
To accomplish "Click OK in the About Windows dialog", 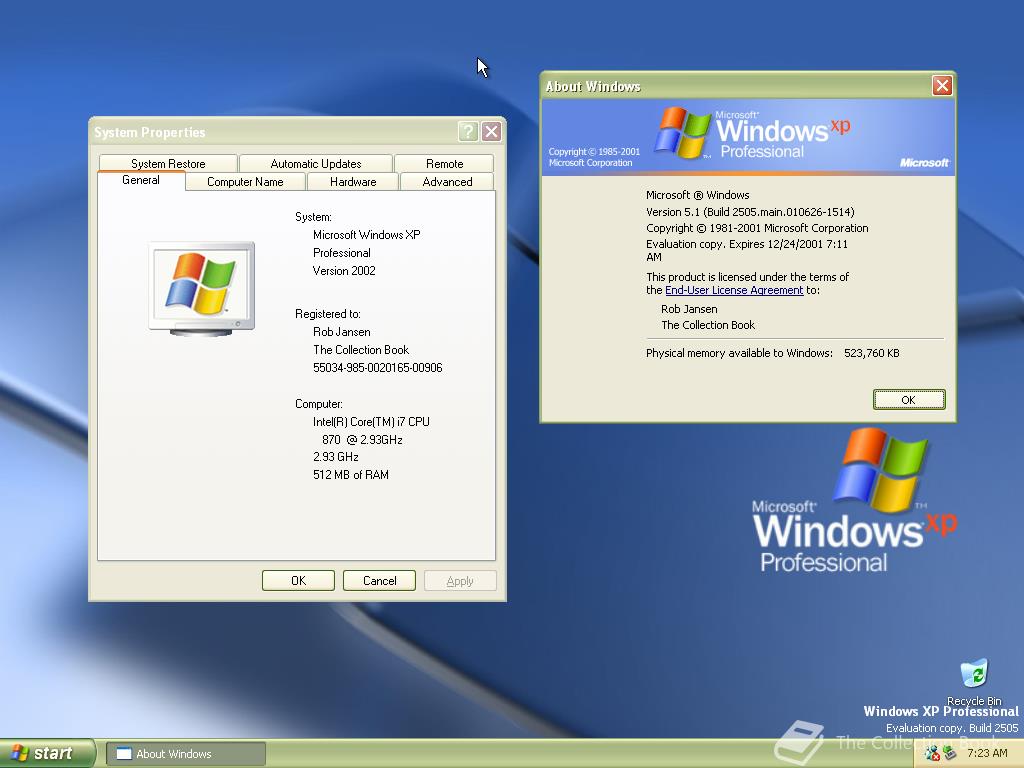I will pyautogui.click(x=908, y=400).
